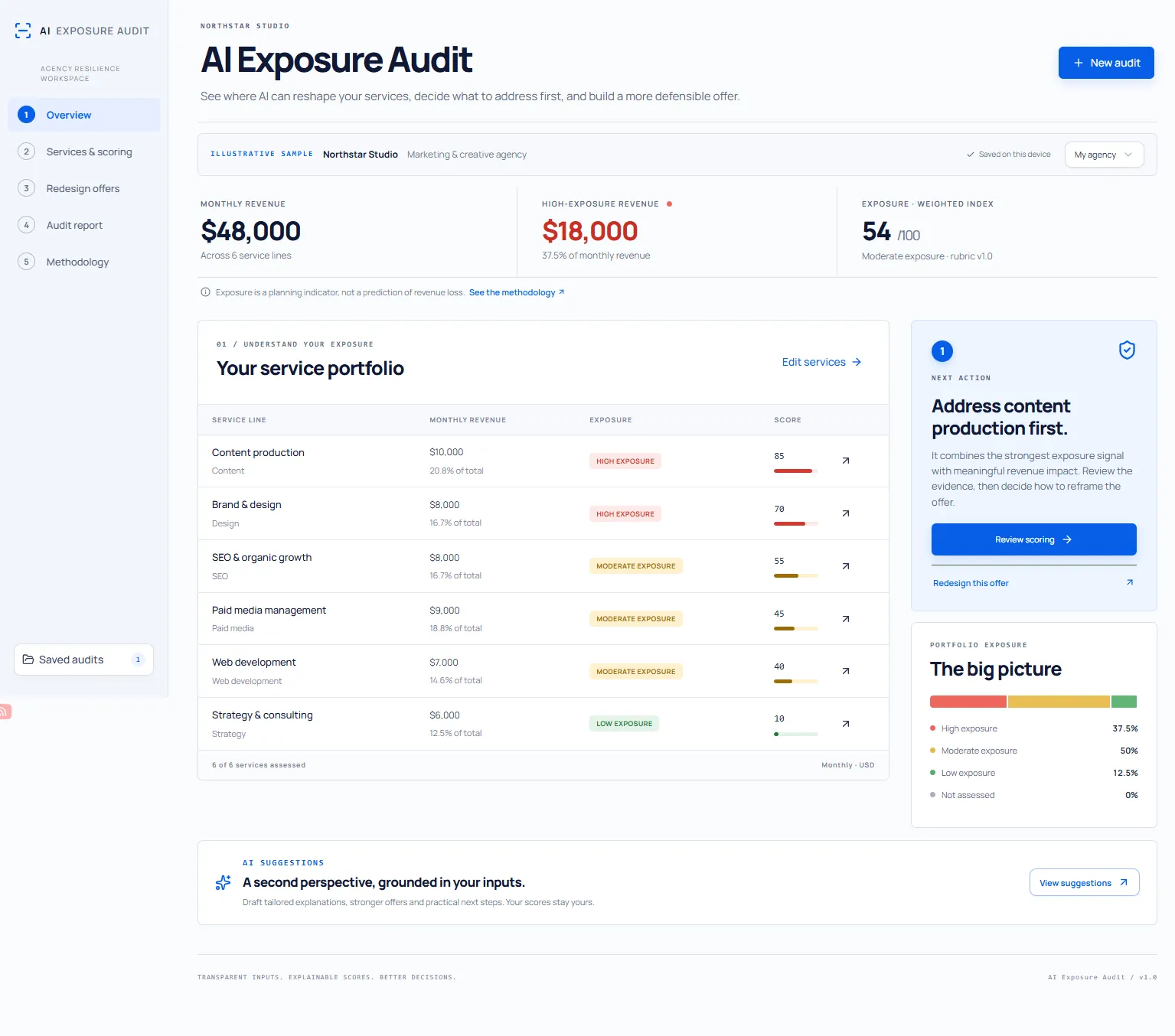Click the Content production score bar
The image size is (1175, 1036).
coord(796,471)
